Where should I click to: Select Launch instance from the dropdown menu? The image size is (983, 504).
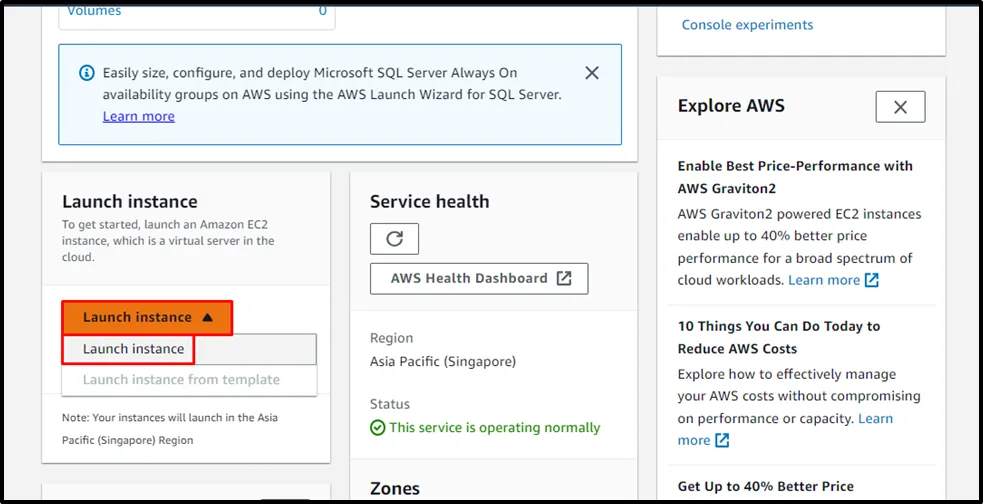pyautogui.click(x=133, y=349)
